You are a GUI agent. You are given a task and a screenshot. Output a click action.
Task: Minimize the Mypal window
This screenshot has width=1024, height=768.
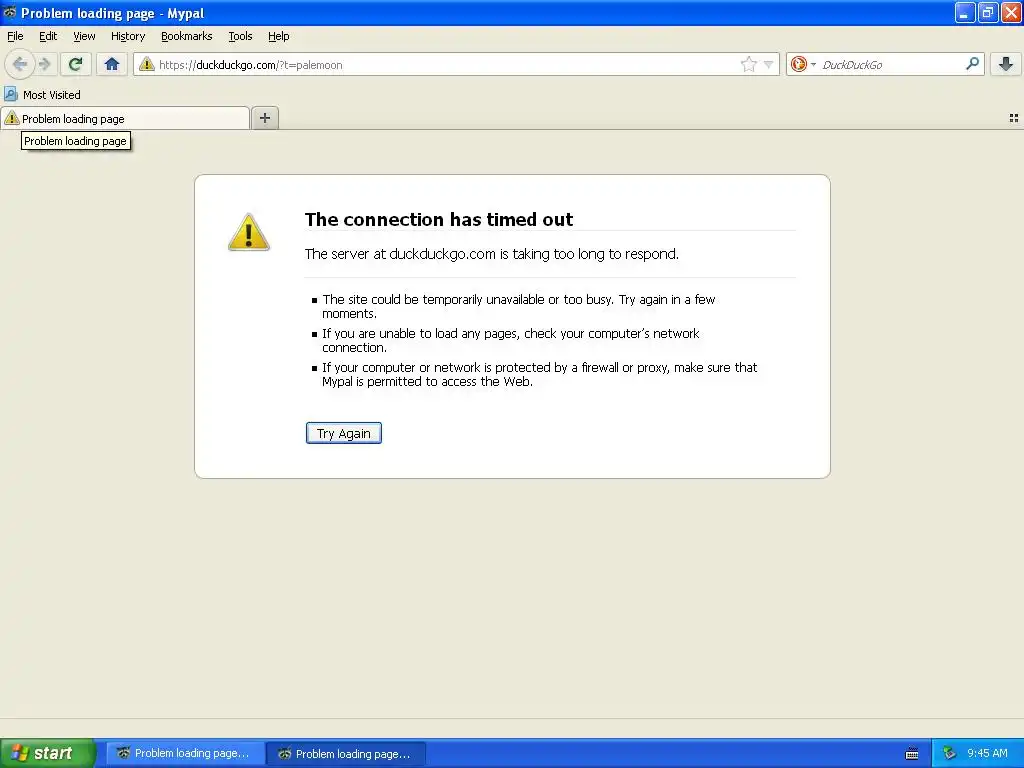point(965,12)
